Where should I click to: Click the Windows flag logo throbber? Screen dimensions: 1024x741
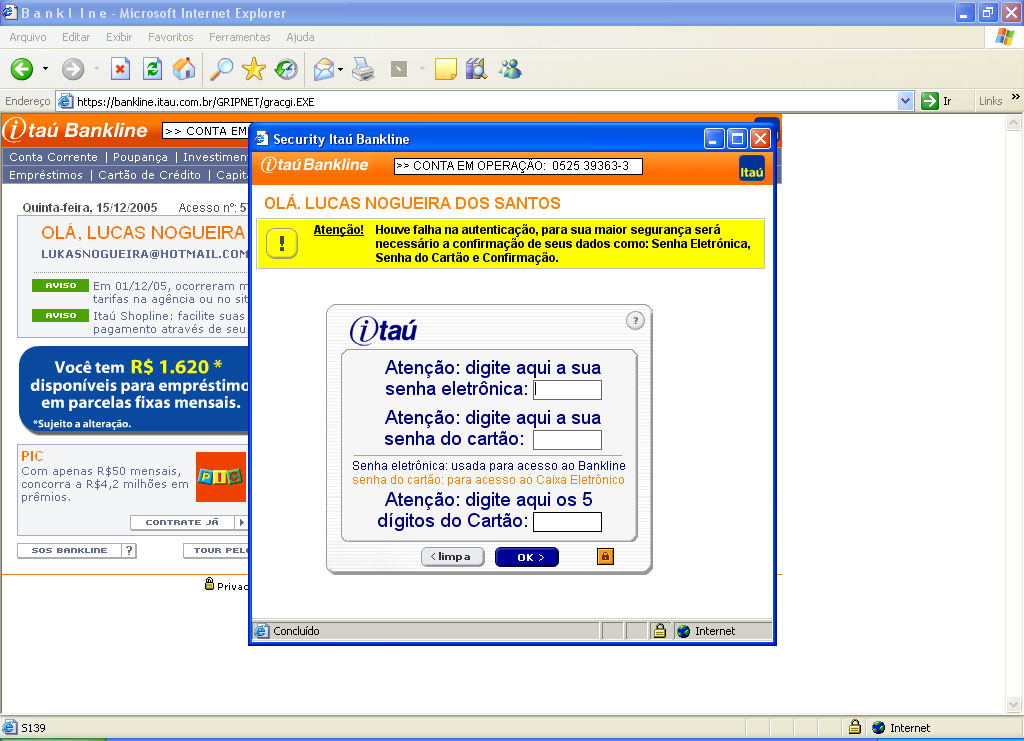click(1004, 37)
